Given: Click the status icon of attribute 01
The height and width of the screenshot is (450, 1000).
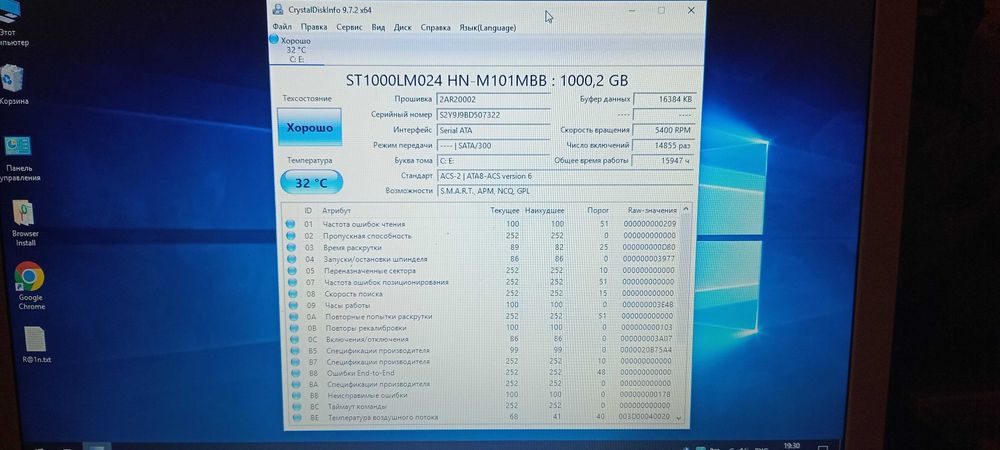Looking at the screenshot, I should 290,224.
